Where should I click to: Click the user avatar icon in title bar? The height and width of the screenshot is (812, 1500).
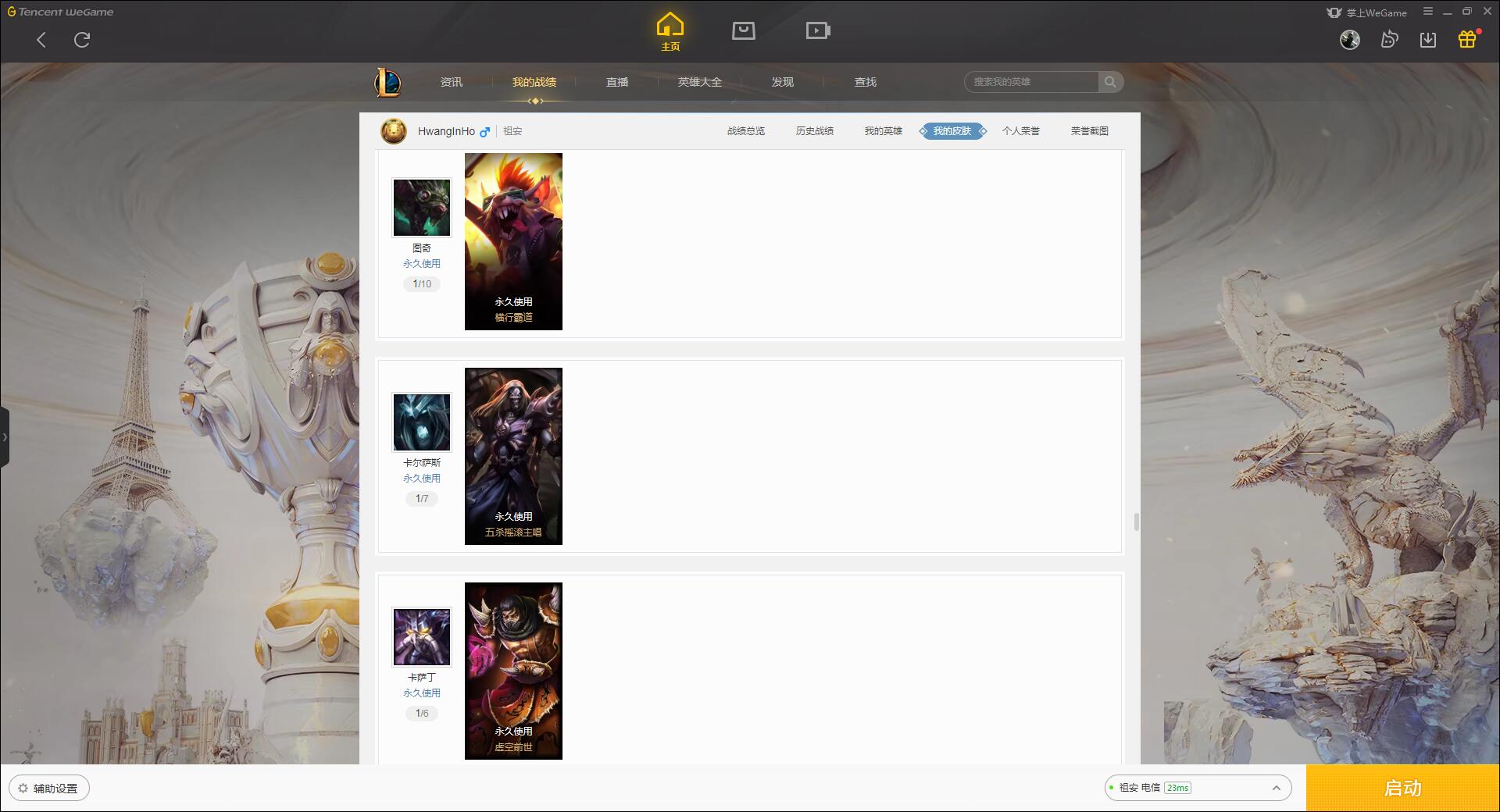point(1350,39)
